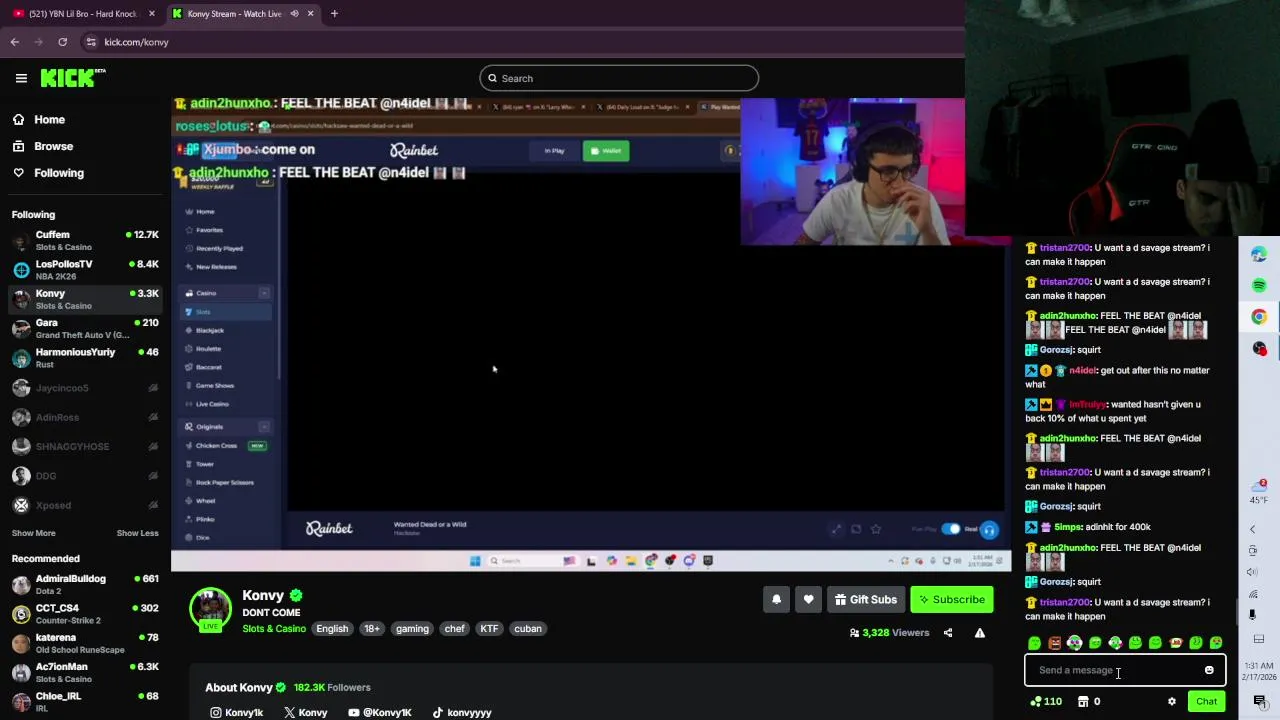Image resolution: width=1280 pixels, height=720 pixels.
Task: Collapse the Casino section in Rainbet sidebar
Action: [264, 293]
